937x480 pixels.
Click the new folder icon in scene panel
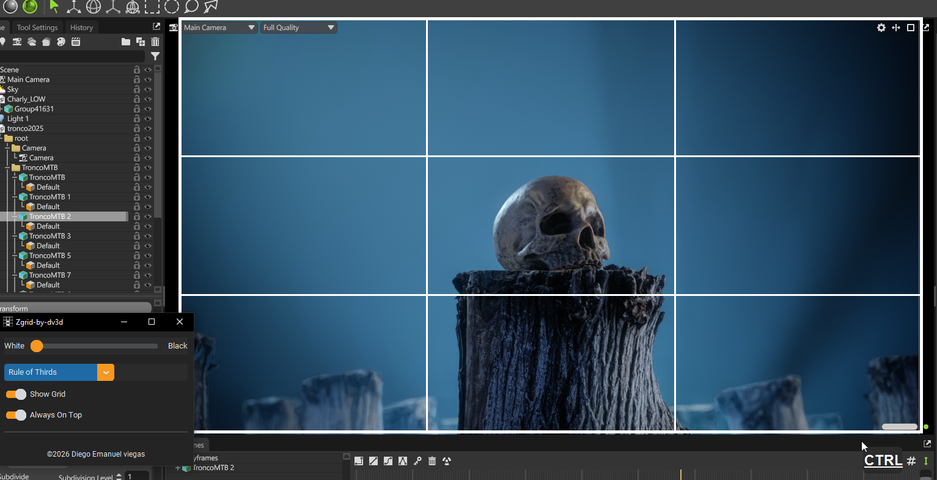click(125, 42)
